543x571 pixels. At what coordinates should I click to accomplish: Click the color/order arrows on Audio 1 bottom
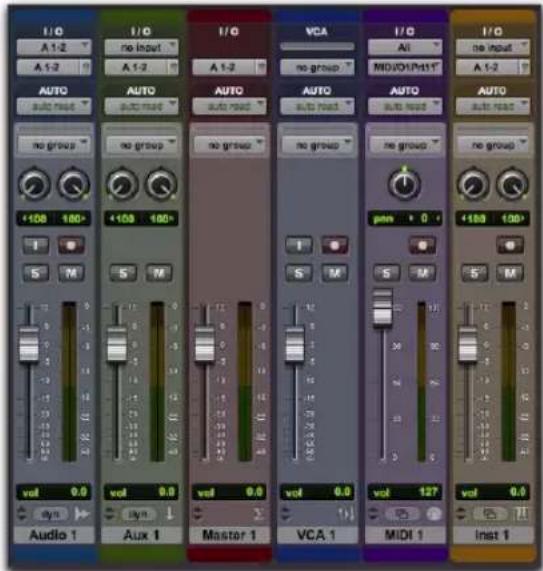[22, 514]
